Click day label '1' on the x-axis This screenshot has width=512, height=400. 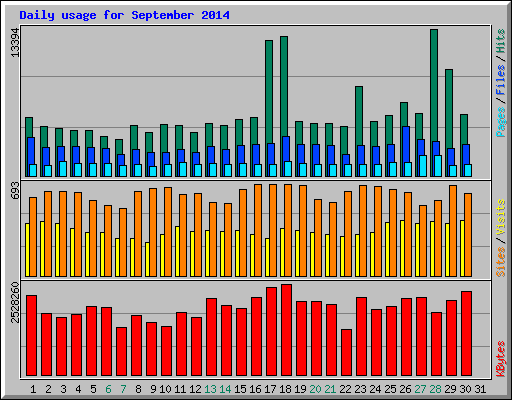[x=33, y=389]
